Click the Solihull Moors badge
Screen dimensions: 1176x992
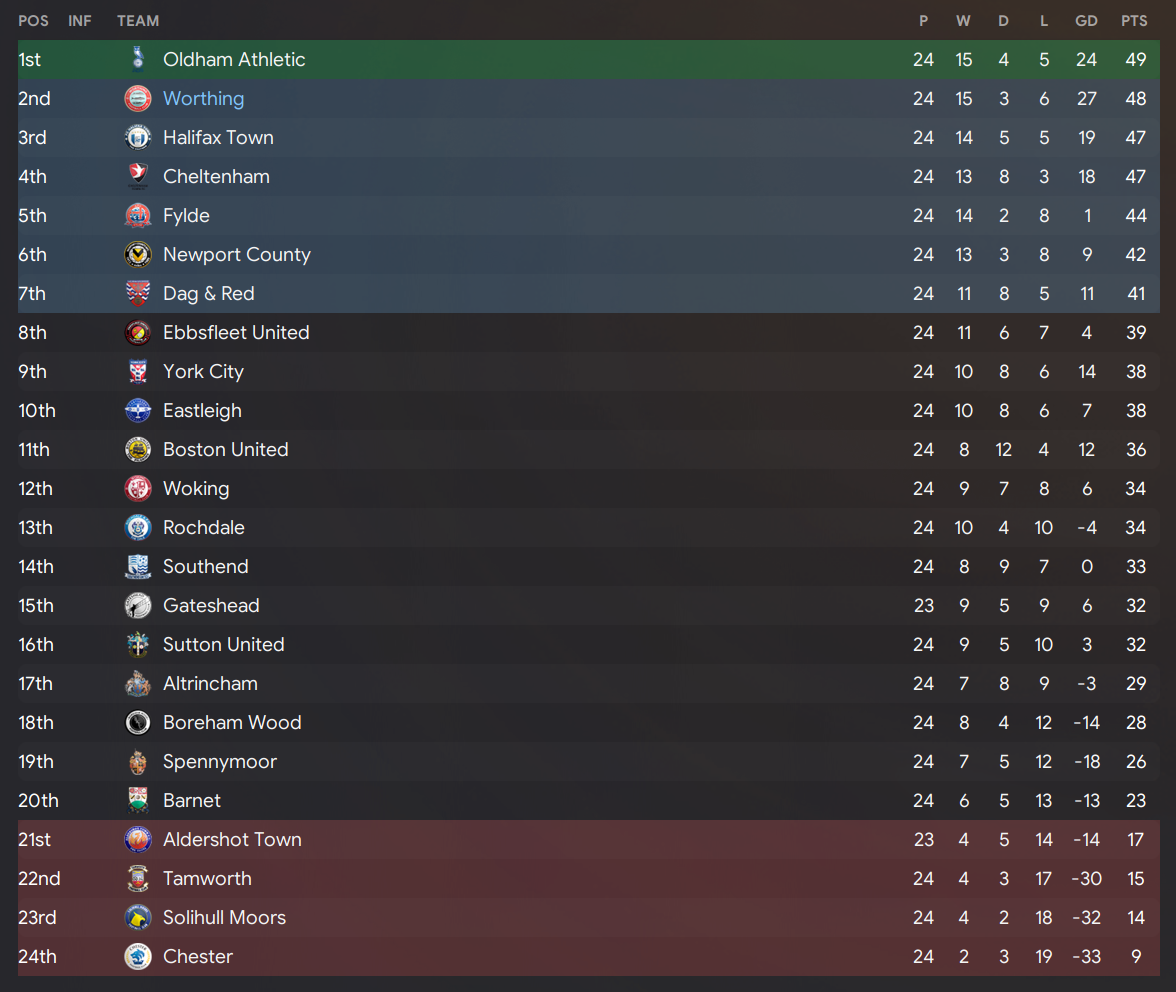pyautogui.click(x=138, y=917)
